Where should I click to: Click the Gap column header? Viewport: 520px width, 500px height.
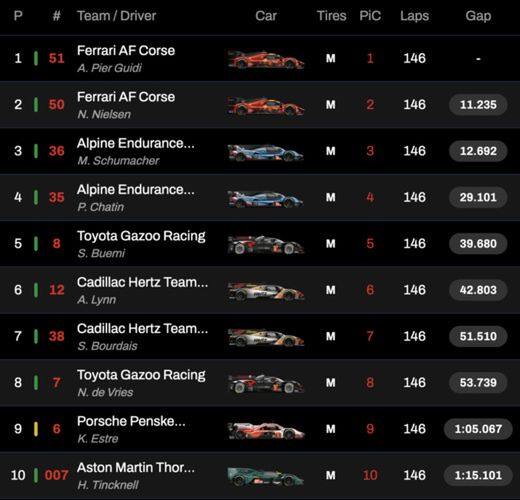pyautogui.click(x=478, y=16)
